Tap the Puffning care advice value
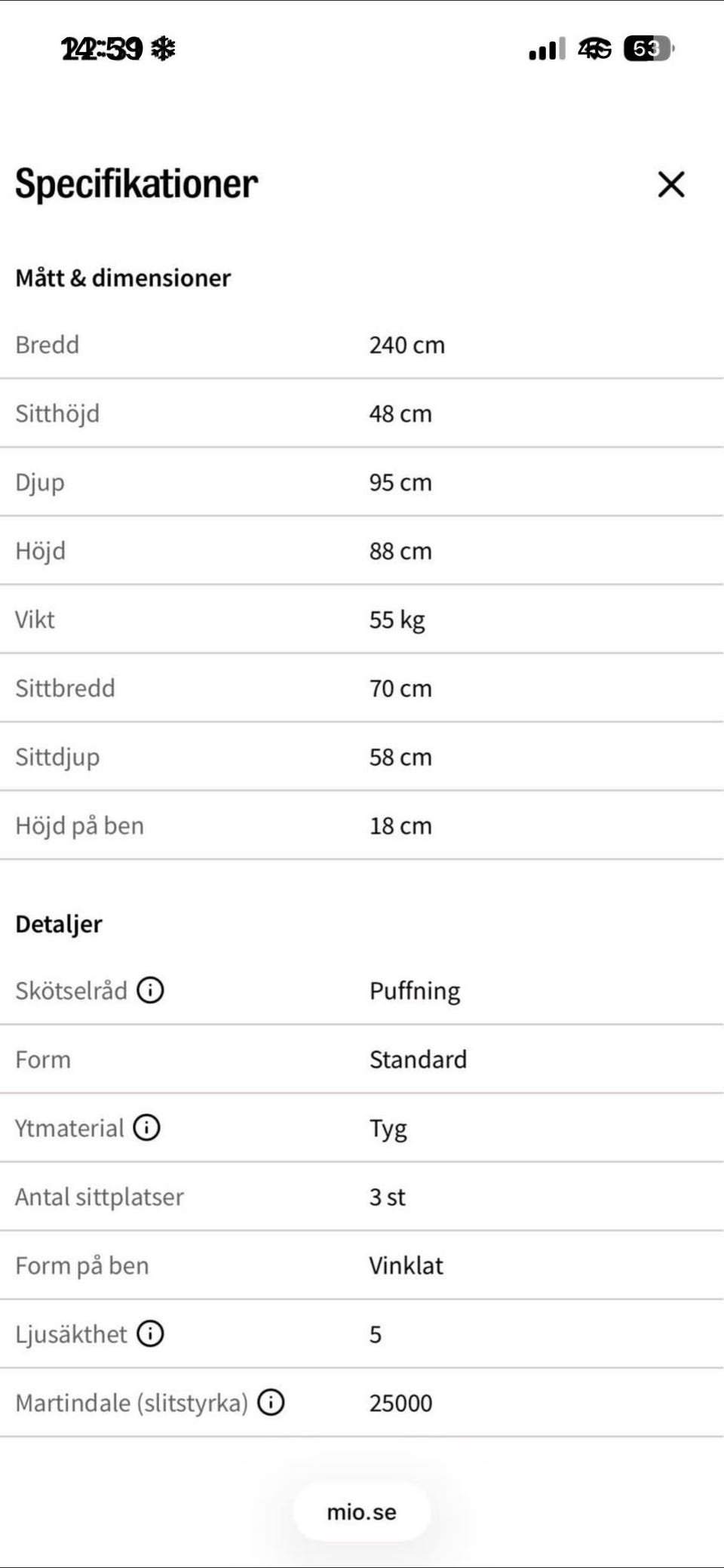The height and width of the screenshot is (1568, 724). point(415,991)
